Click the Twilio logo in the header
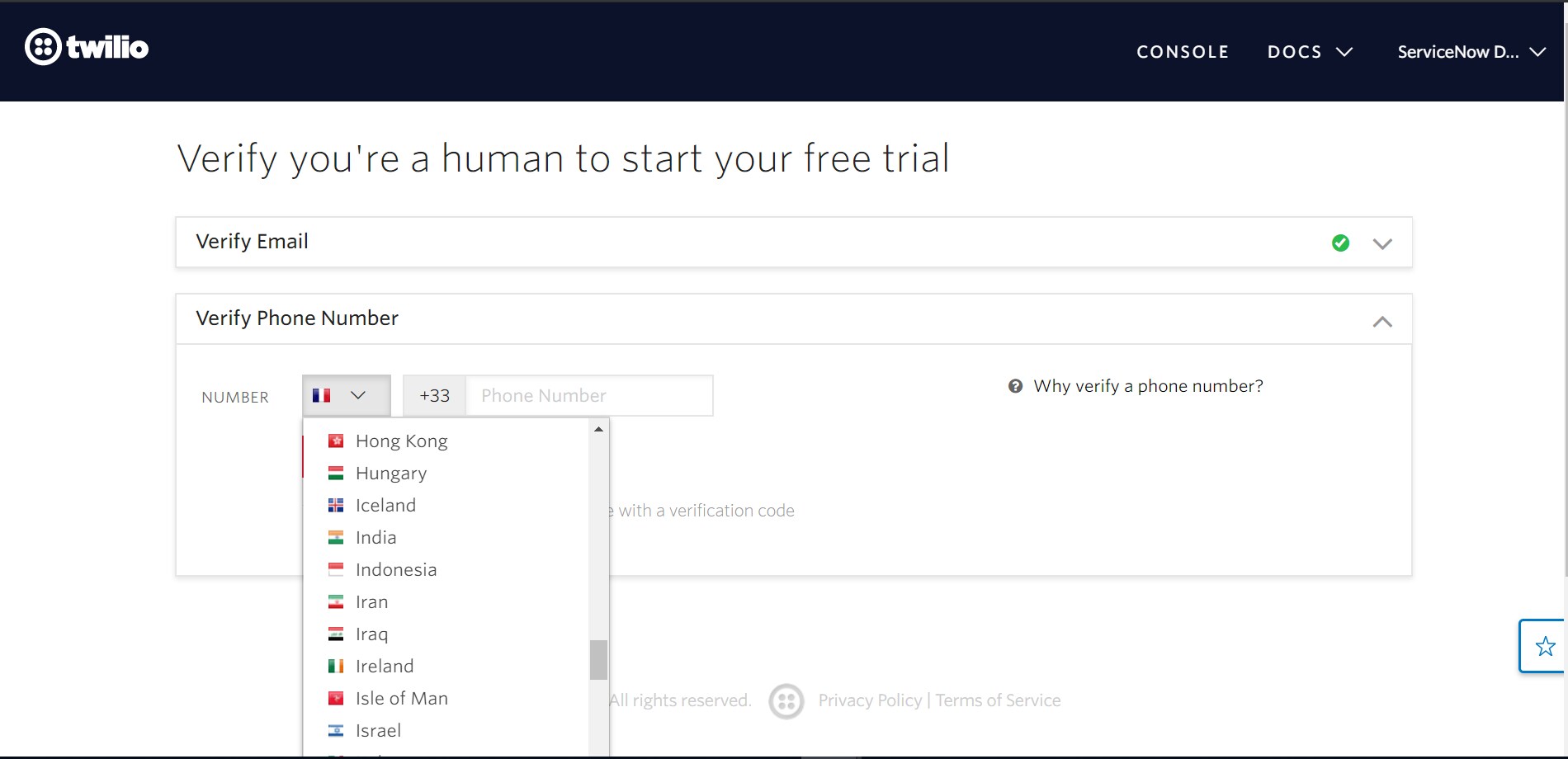The image size is (1568, 759). point(87,47)
